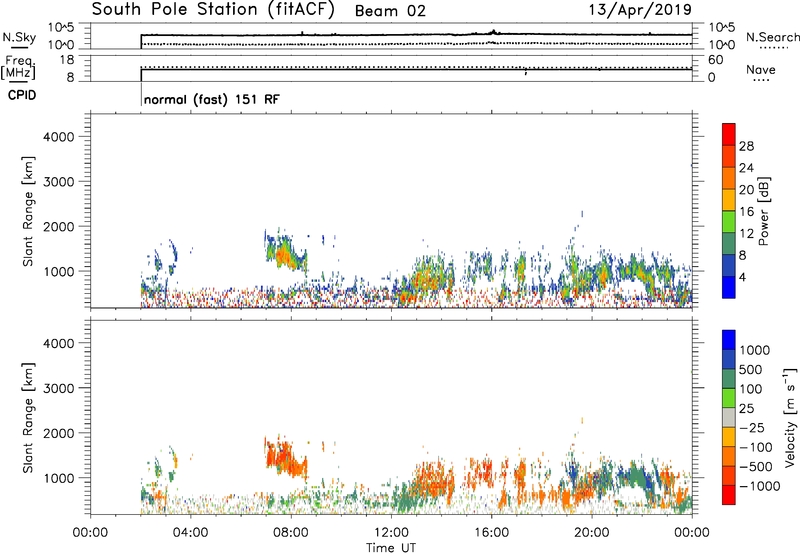Select the 16 label on power colorbar
The width and height of the screenshot is (800, 554).
[746, 212]
